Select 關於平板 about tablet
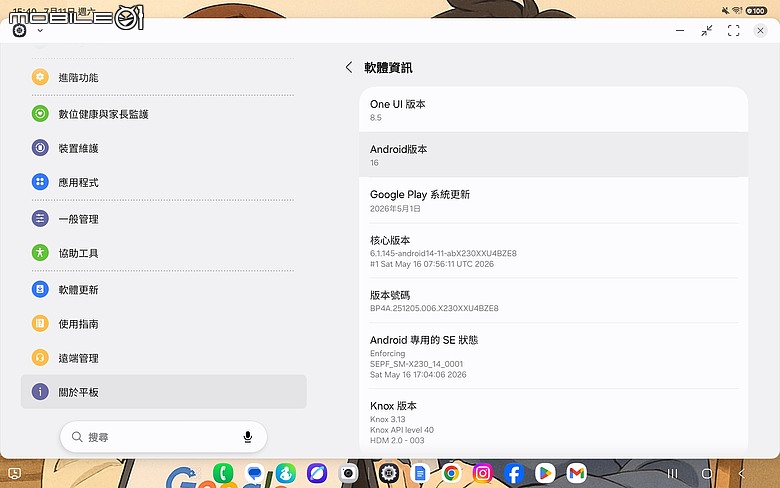 point(163,392)
